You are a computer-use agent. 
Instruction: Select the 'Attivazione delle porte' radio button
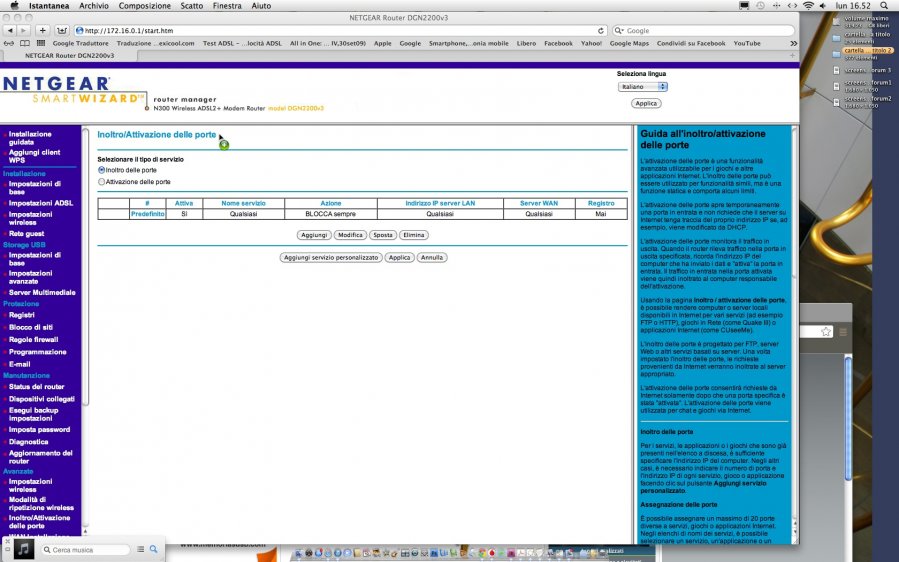[101, 182]
